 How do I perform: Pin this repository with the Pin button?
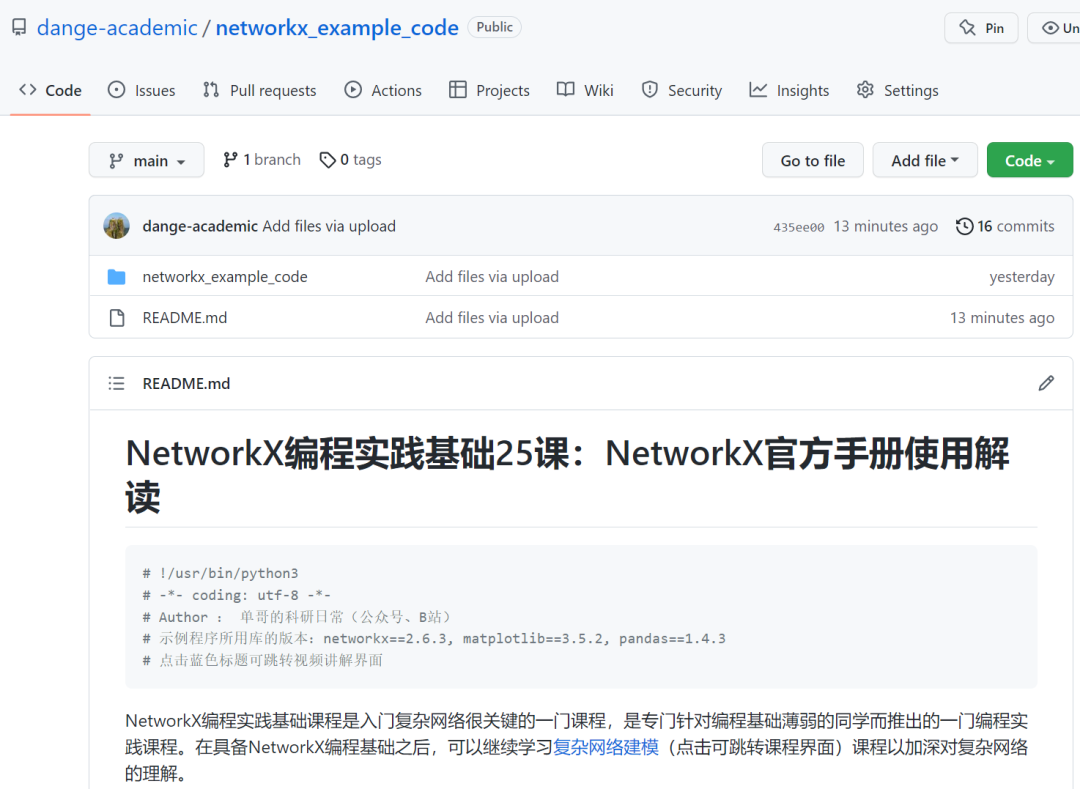pos(981,28)
